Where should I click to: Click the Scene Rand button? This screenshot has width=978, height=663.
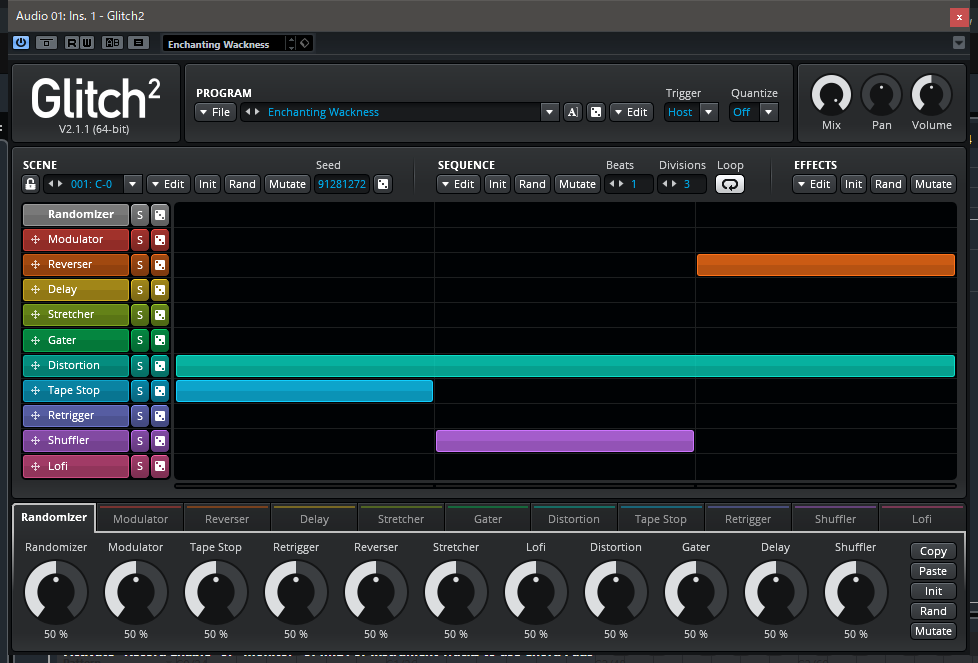(x=242, y=184)
